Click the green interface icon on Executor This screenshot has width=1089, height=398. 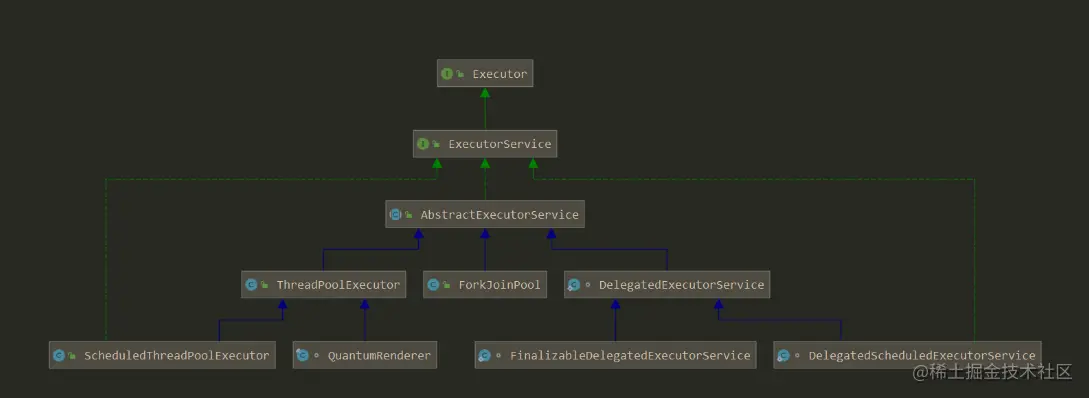[x=447, y=74]
